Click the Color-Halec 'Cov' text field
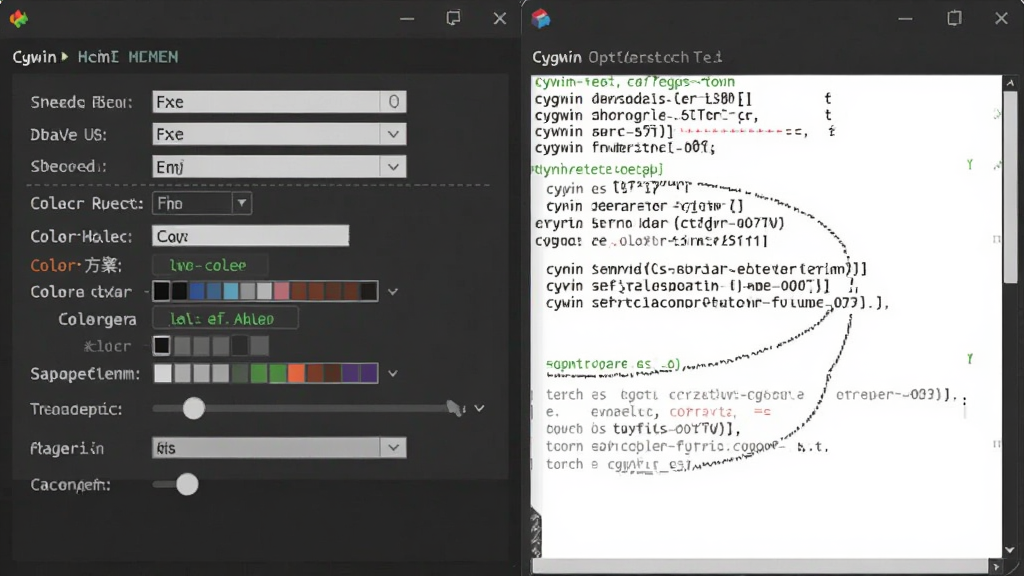The width and height of the screenshot is (1024, 576). [251, 236]
